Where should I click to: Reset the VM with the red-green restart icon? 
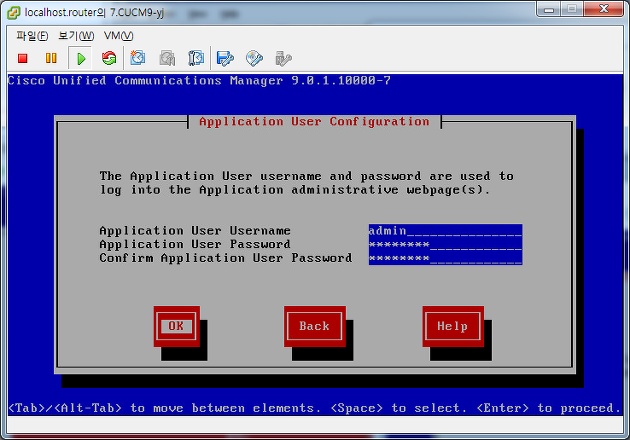(109, 58)
